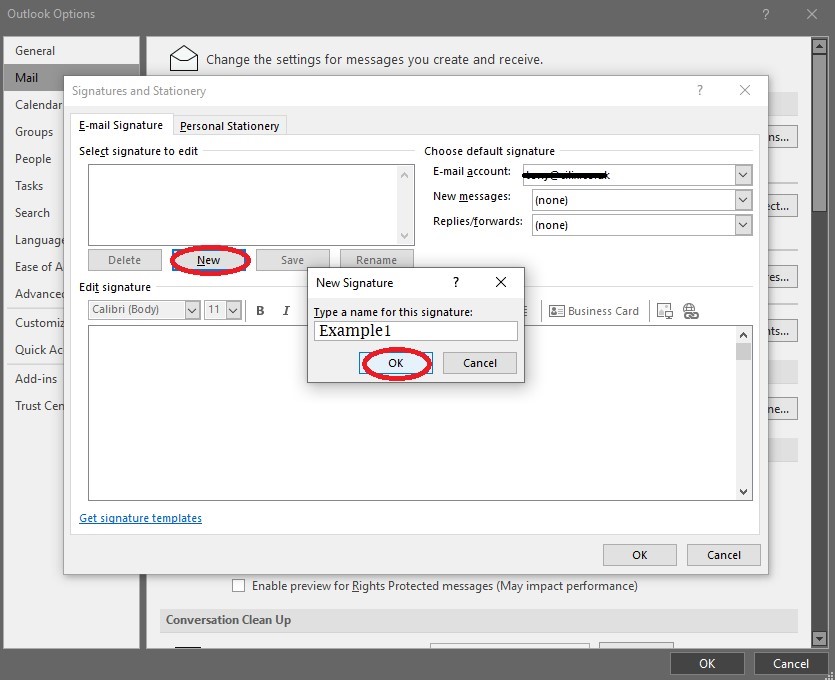Select People in Outlook Options sidebar
Viewport: 835px width, 680px height.
[34, 159]
